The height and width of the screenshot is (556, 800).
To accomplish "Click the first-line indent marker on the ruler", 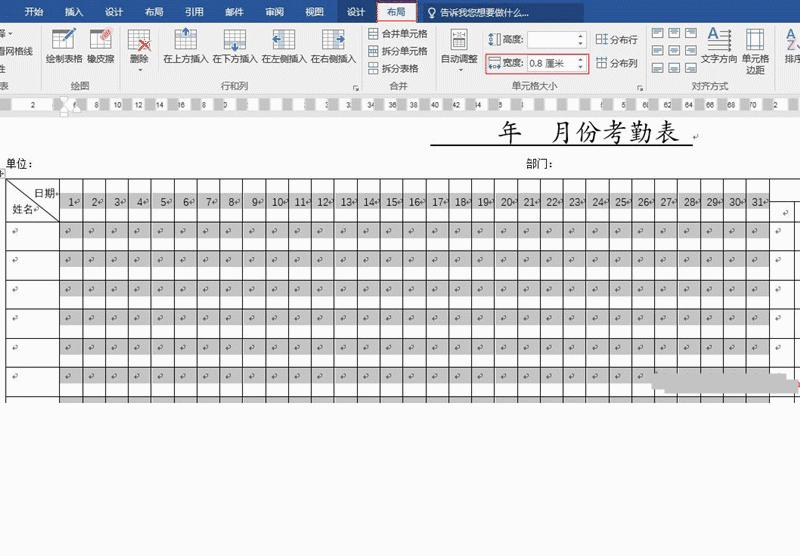I will 64,100.
